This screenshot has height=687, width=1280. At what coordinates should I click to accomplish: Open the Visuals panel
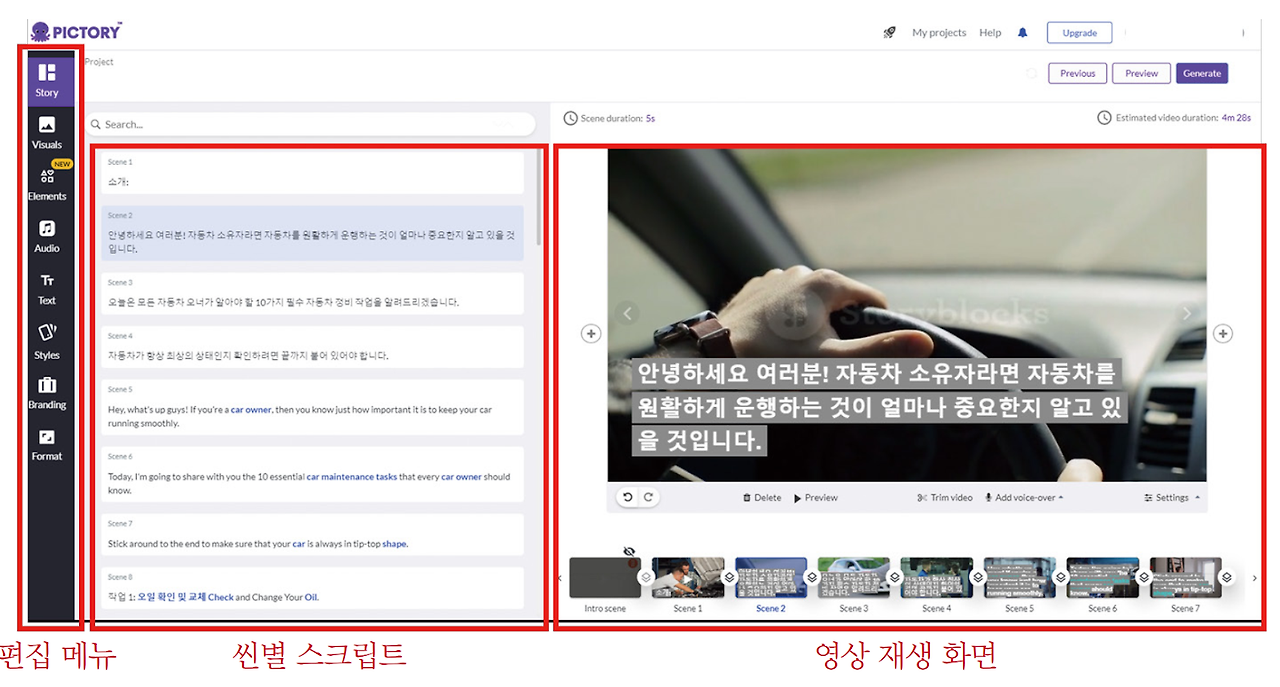[47, 132]
